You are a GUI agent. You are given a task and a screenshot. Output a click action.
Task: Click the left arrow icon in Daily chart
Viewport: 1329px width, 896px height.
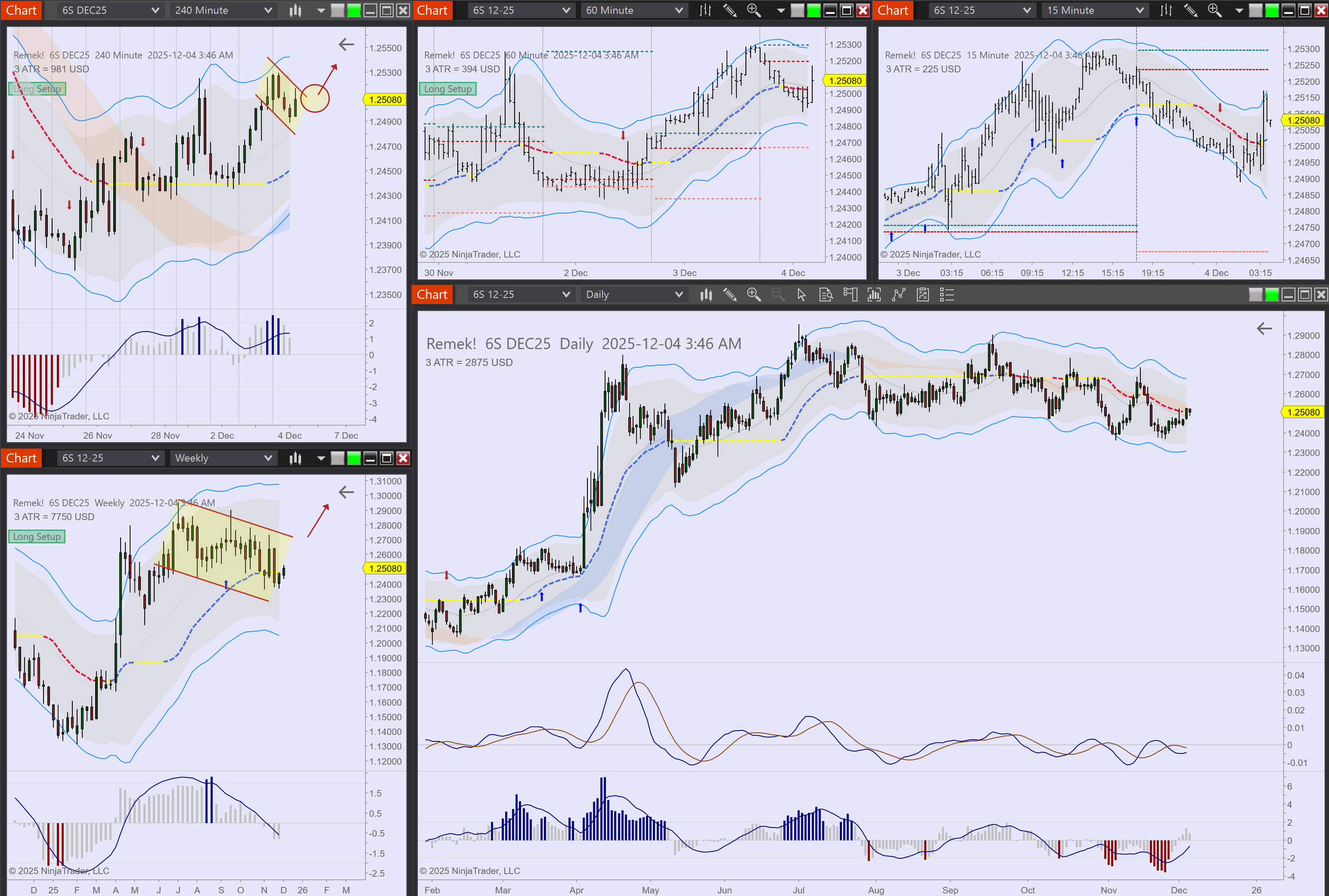[x=1264, y=328]
